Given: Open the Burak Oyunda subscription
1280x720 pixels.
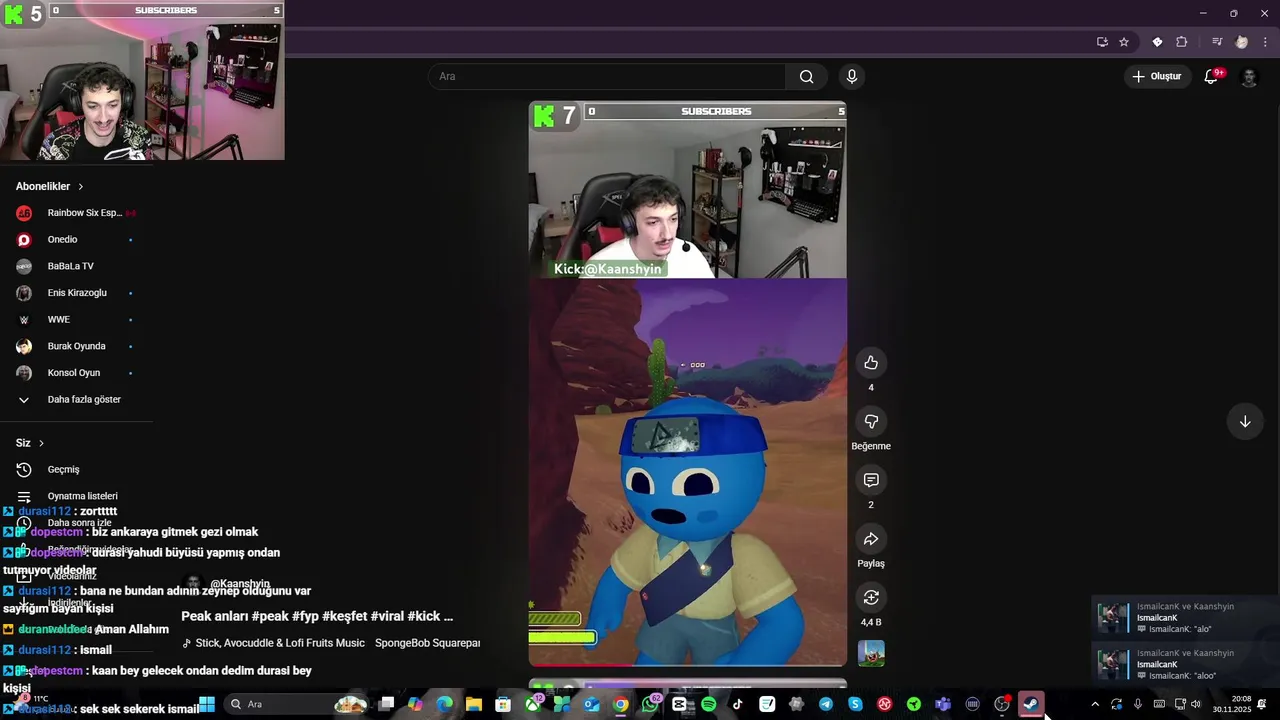Looking at the screenshot, I should click(76, 346).
